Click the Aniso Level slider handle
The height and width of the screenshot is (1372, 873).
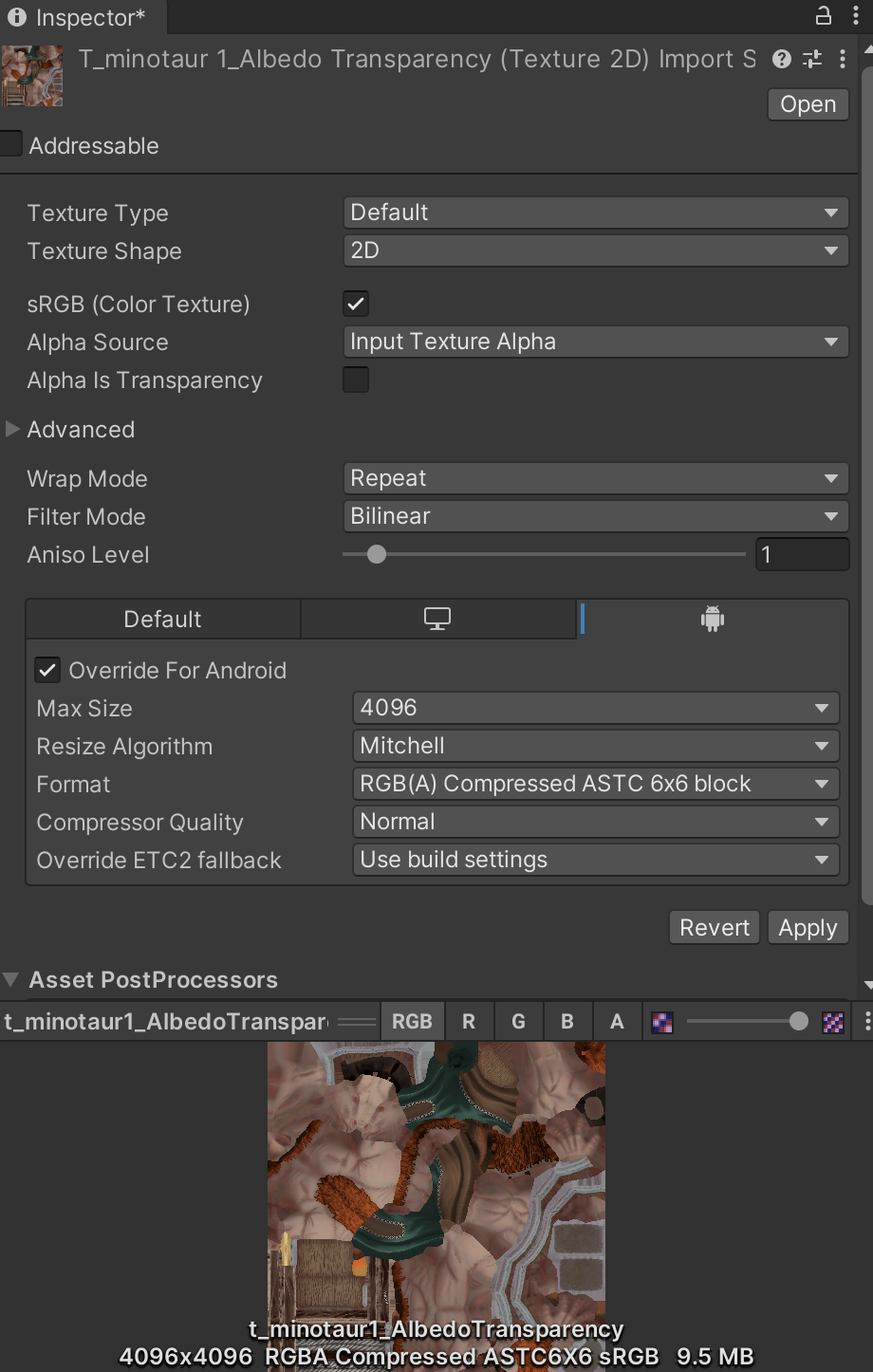(377, 555)
